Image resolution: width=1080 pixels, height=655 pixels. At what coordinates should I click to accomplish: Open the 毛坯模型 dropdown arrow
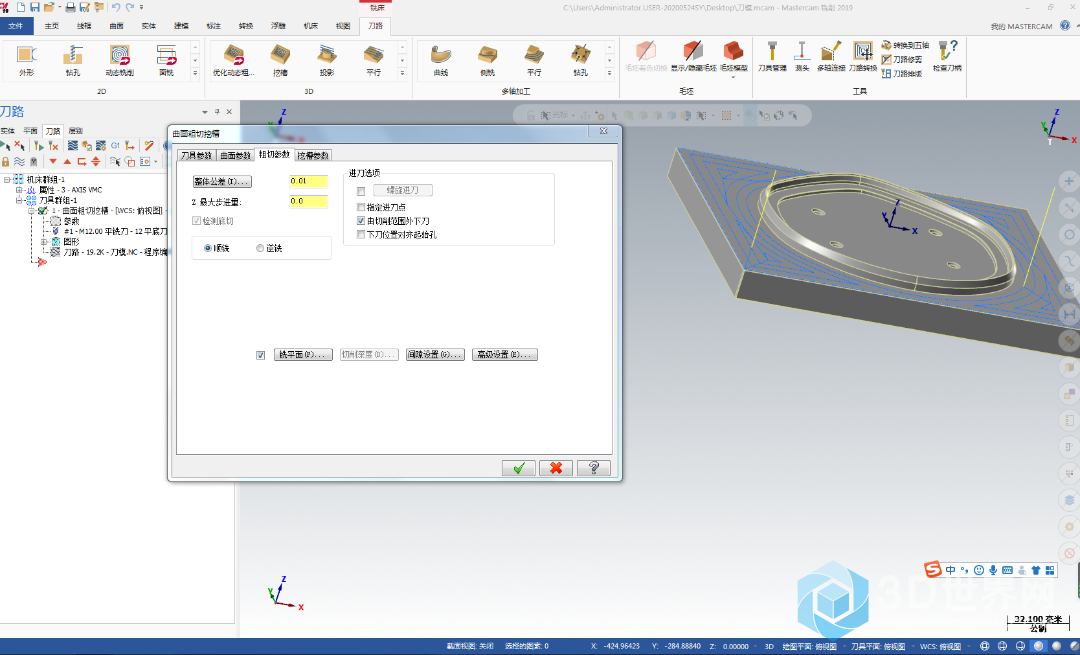(x=733, y=77)
